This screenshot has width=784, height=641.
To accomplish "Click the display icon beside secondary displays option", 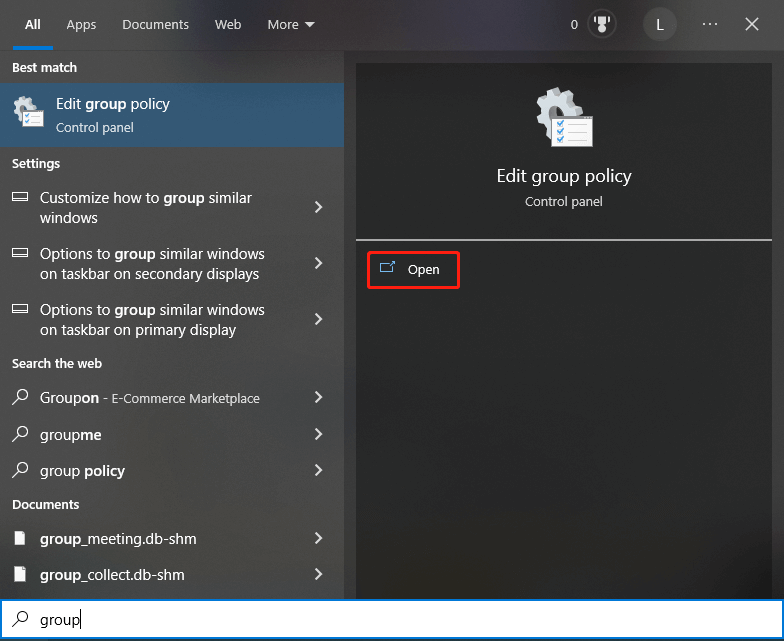I will point(20,253).
